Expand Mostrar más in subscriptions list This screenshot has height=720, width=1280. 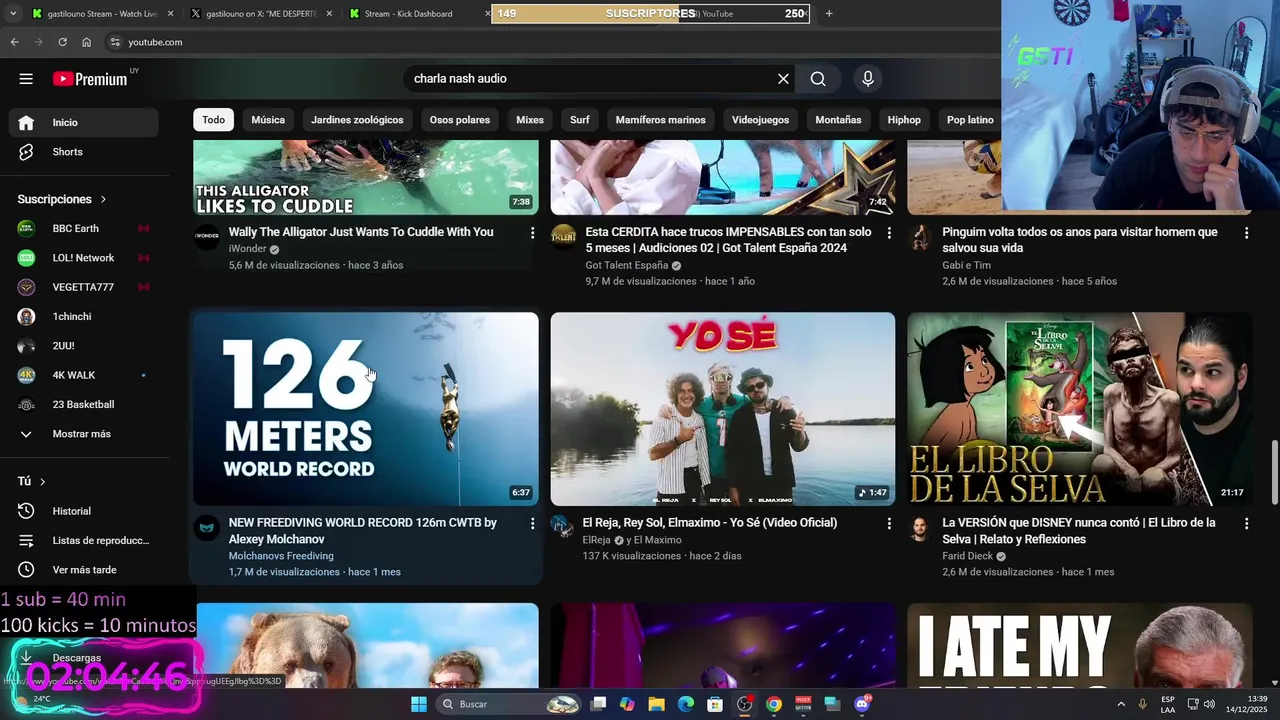pos(83,434)
